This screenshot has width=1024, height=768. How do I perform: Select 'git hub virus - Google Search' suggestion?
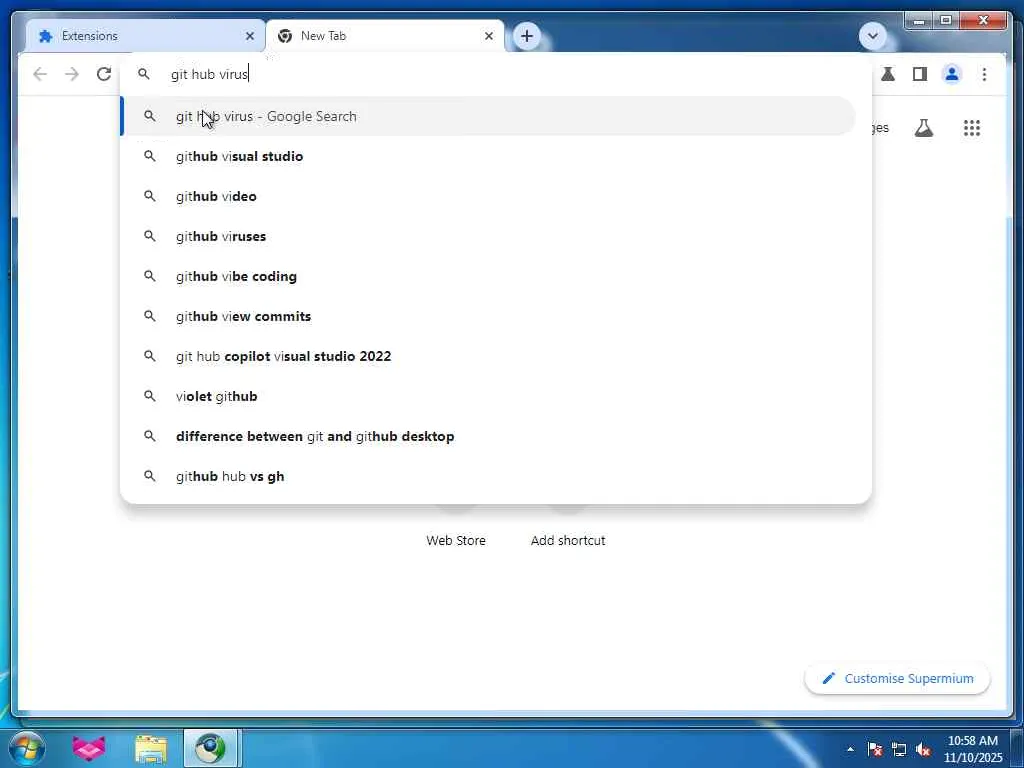pyautogui.click(x=488, y=116)
